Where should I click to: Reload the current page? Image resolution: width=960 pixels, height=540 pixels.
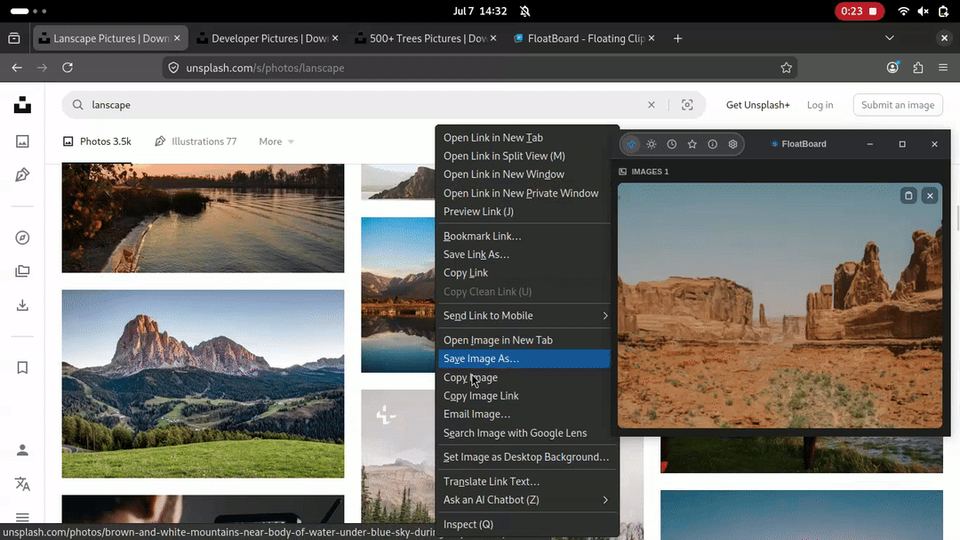point(67,68)
